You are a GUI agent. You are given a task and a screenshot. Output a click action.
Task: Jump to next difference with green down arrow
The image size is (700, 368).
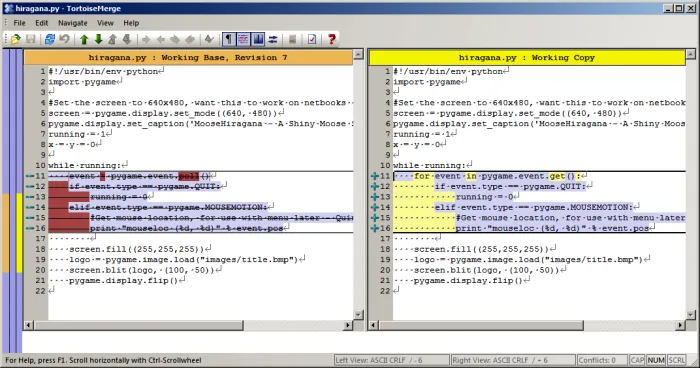pyautogui.click(x=98, y=39)
